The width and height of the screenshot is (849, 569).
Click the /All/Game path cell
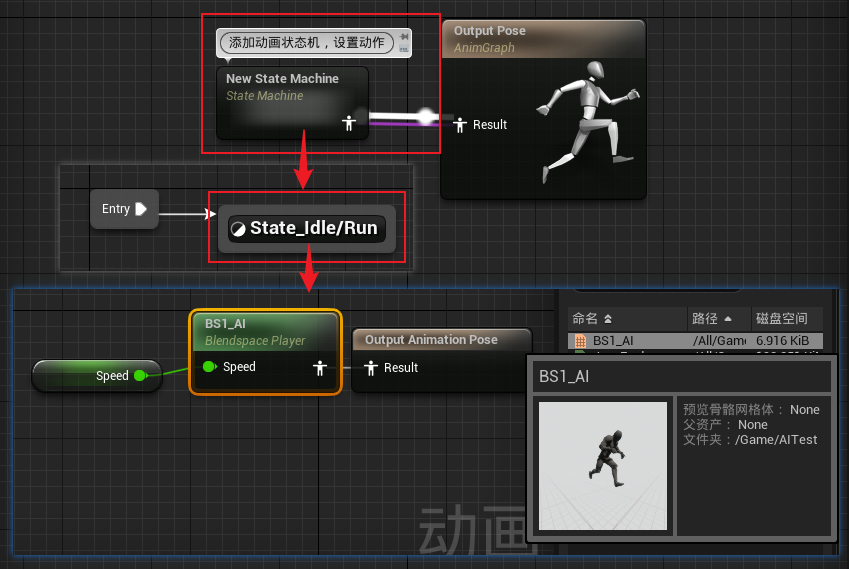[x=719, y=341]
